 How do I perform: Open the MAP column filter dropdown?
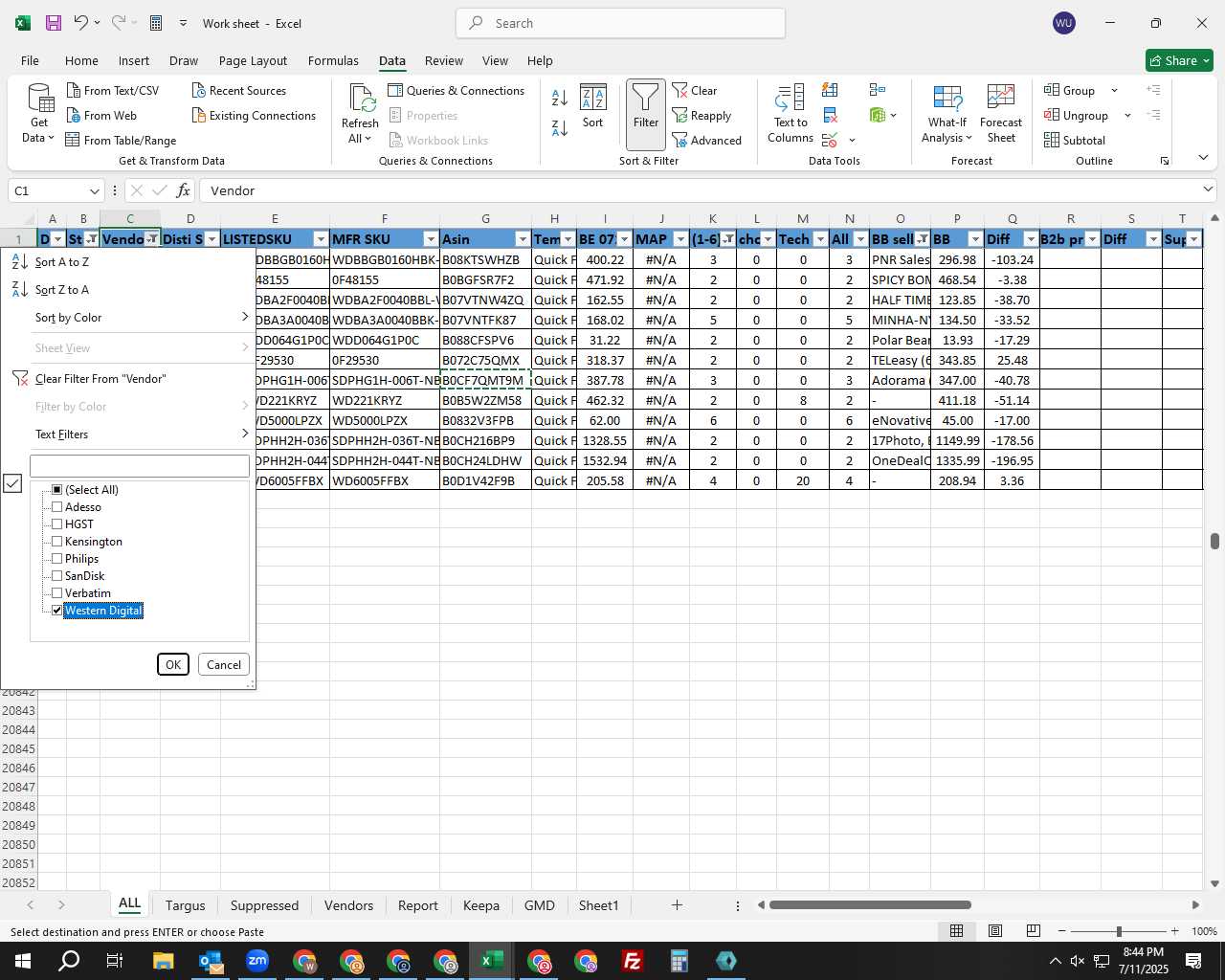pos(680,239)
